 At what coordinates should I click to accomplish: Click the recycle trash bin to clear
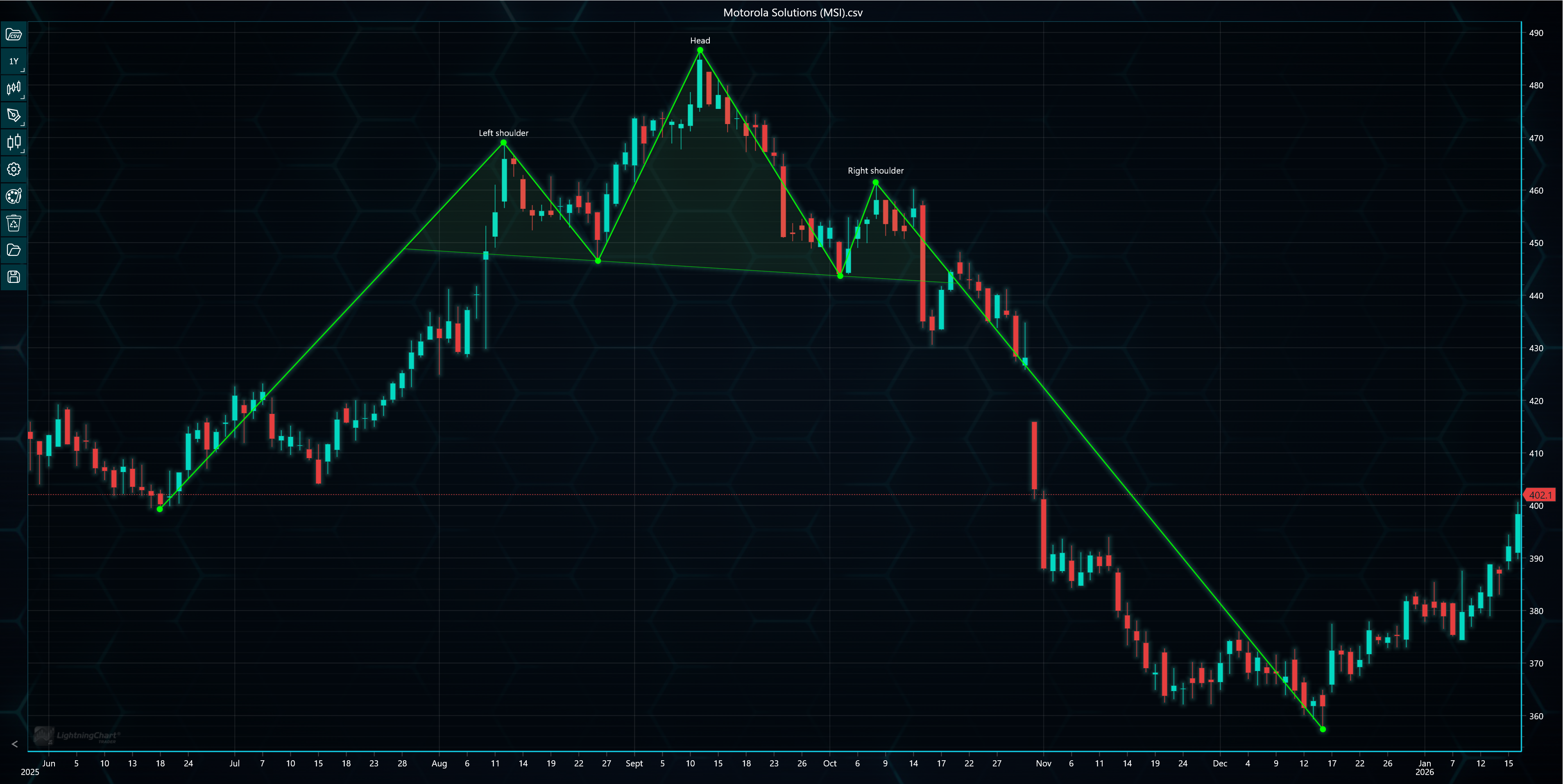[14, 223]
